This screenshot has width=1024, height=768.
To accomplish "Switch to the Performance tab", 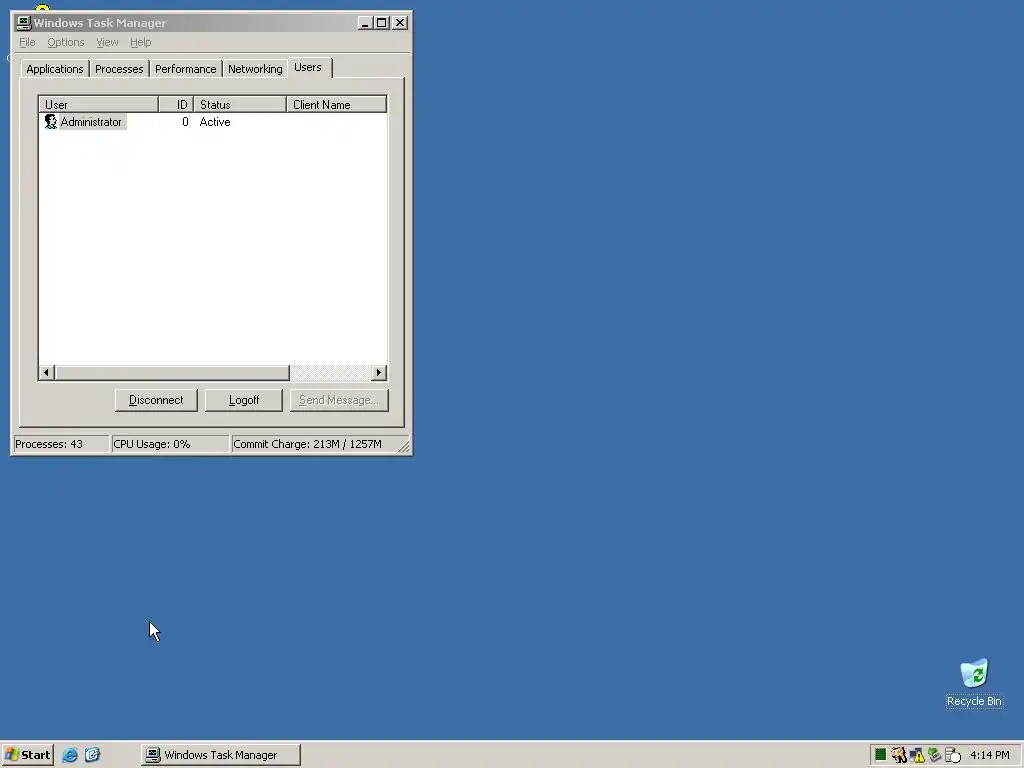I will [x=185, y=69].
